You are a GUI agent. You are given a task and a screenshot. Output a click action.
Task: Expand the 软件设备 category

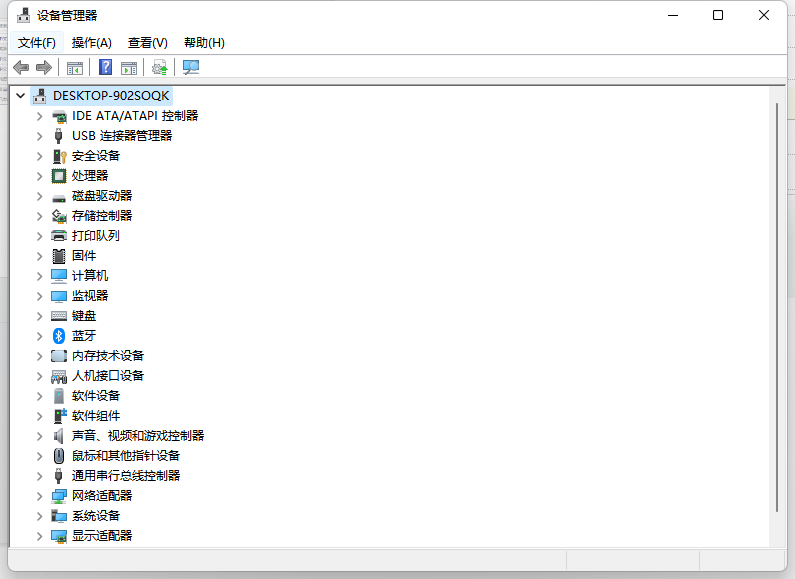[40, 396]
